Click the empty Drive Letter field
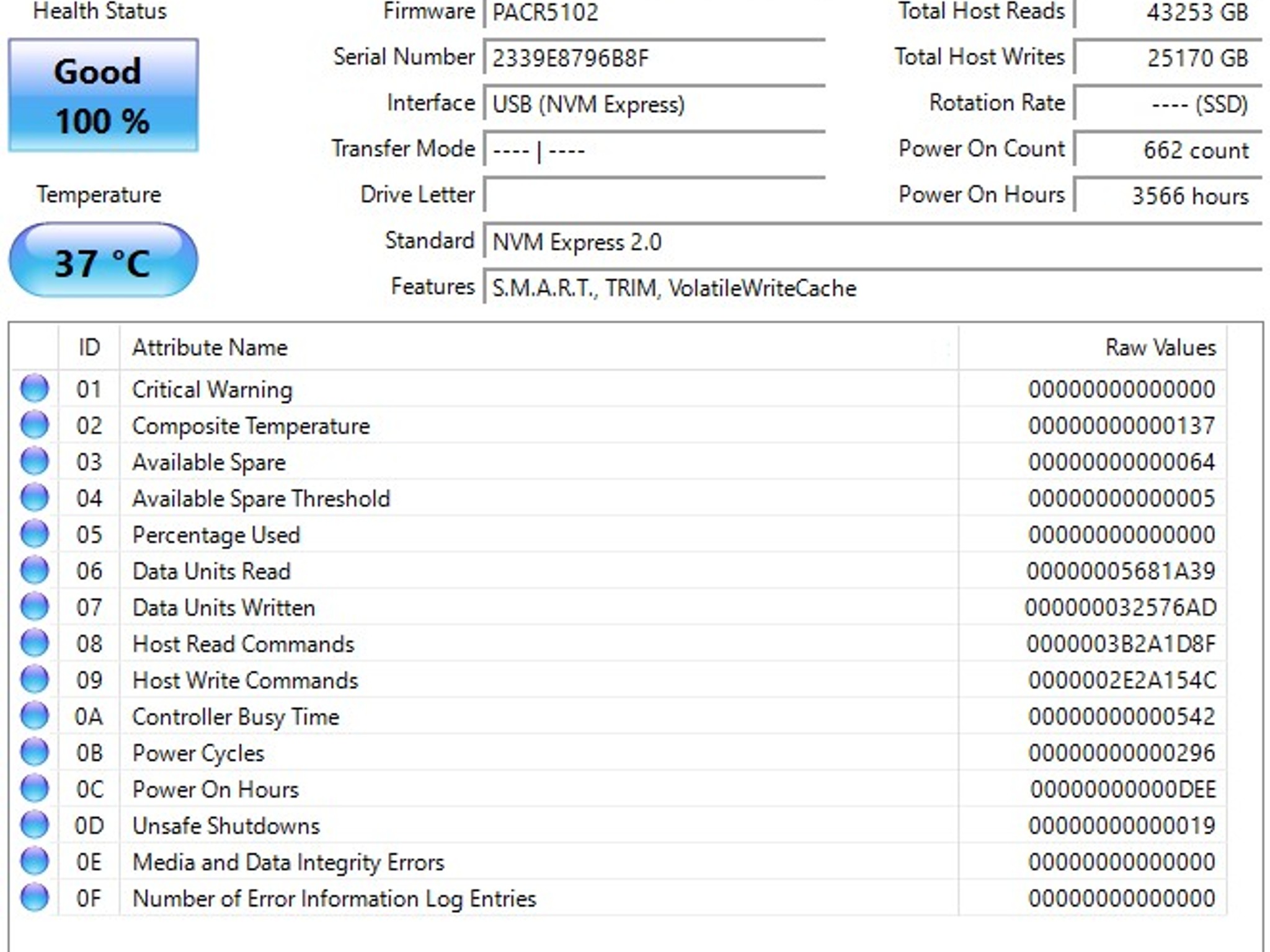Viewport: 1270px width, 952px height. [654, 195]
